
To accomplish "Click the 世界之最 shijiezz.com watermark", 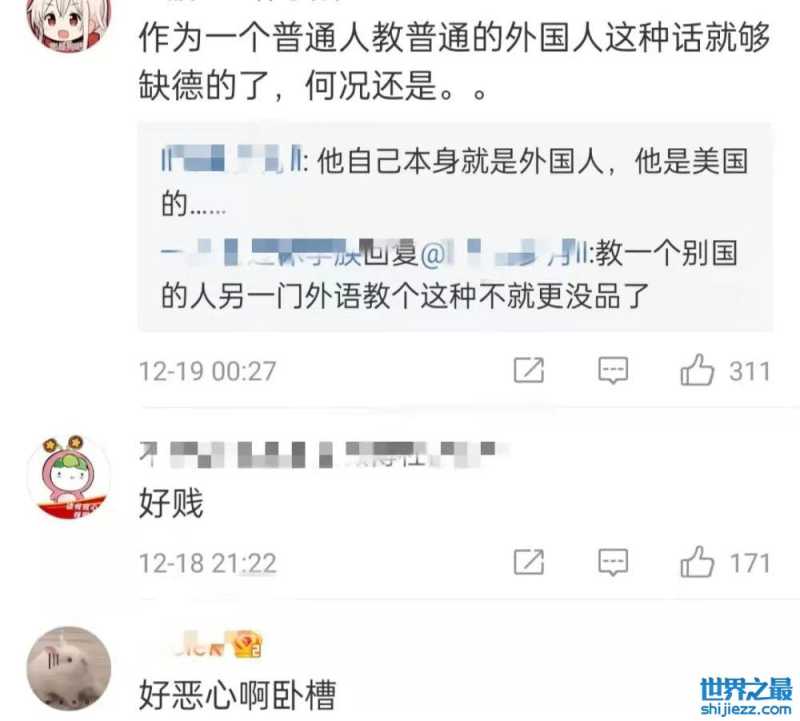I will point(746,697).
